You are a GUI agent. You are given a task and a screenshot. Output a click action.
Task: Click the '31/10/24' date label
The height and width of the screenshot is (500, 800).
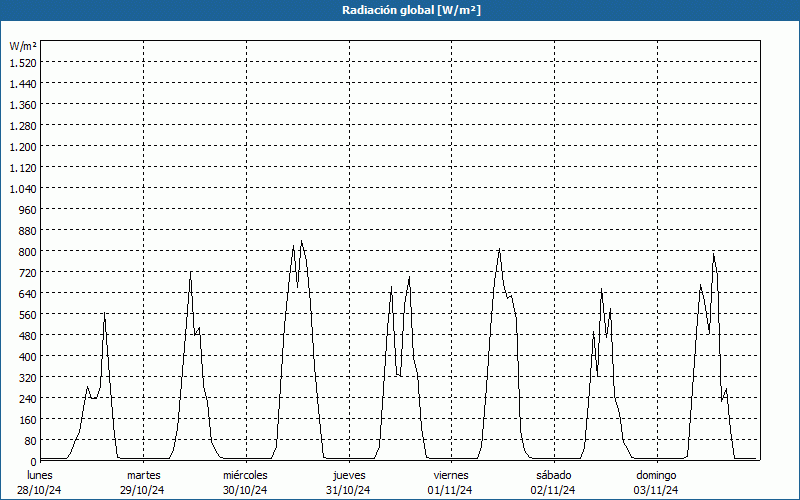[348, 490]
